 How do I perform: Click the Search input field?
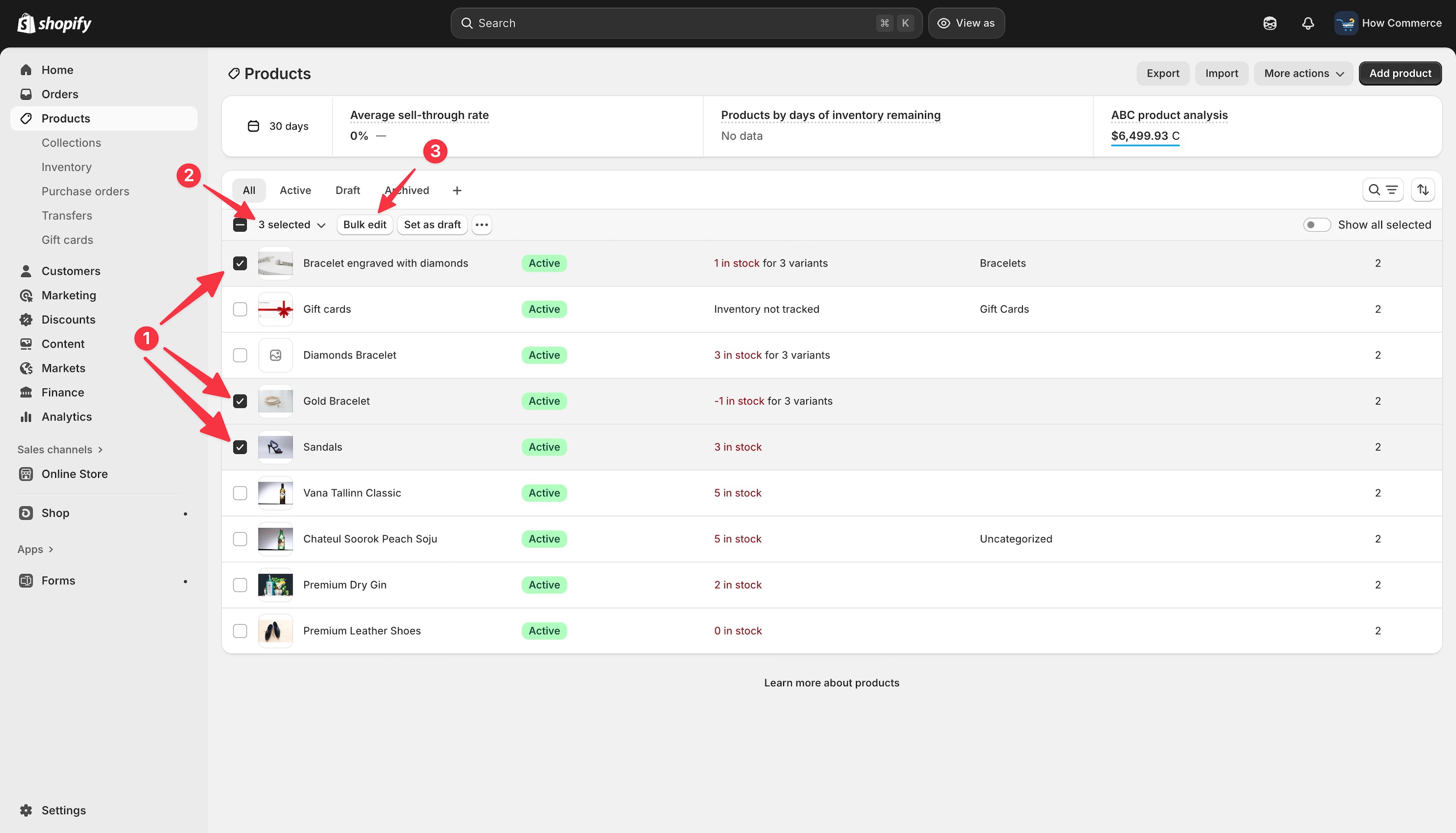pyautogui.click(x=686, y=23)
